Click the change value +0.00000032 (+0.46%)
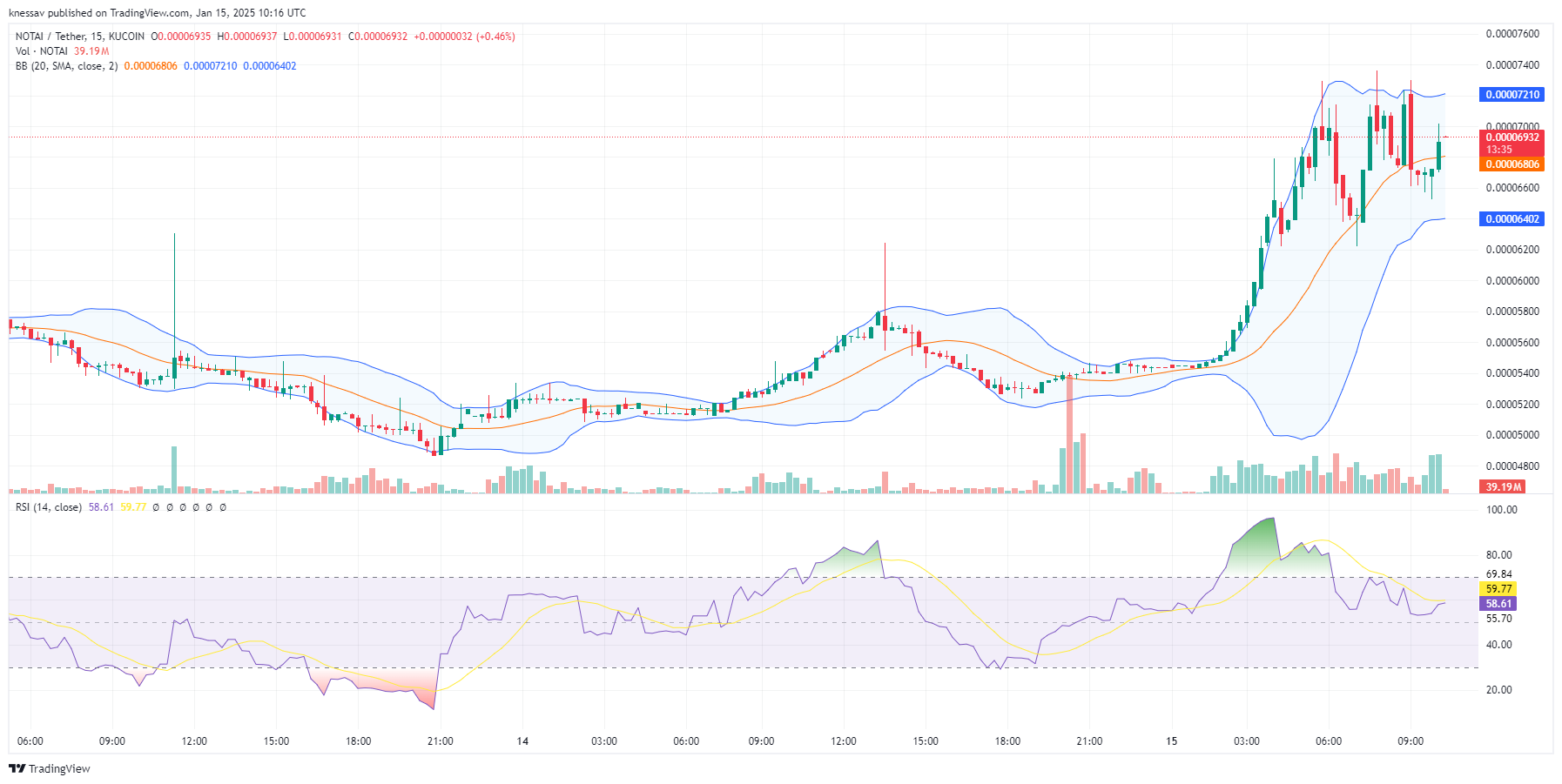This screenshot has height=784, width=1562. pyautogui.click(x=464, y=37)
